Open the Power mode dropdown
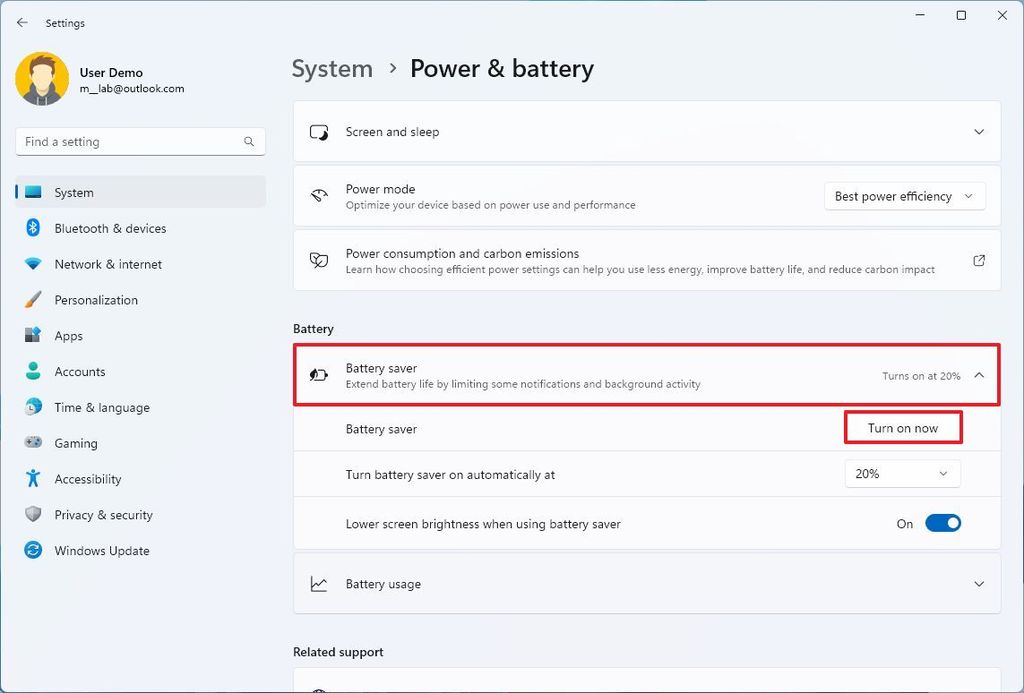Image resolution: width=1024 pixels, height=693 pixels. coord(903,196)
